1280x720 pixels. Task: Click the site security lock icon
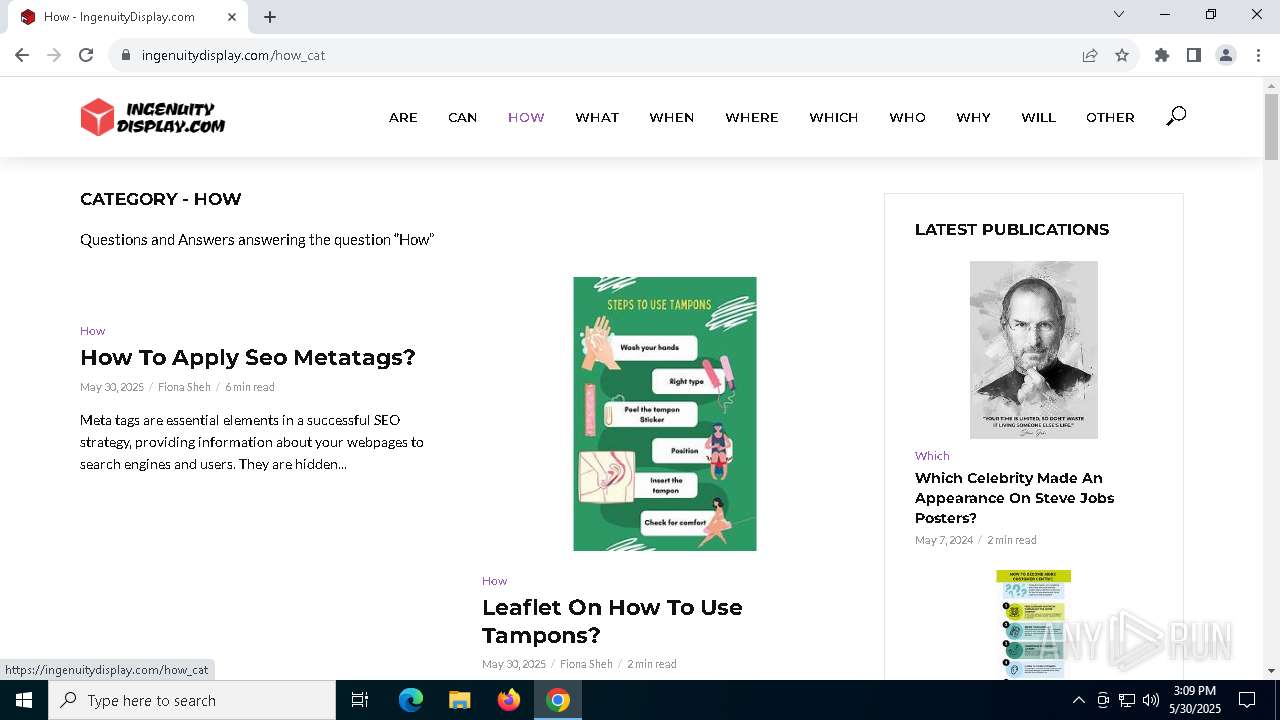pyautogui.click(x=126, y=55)
